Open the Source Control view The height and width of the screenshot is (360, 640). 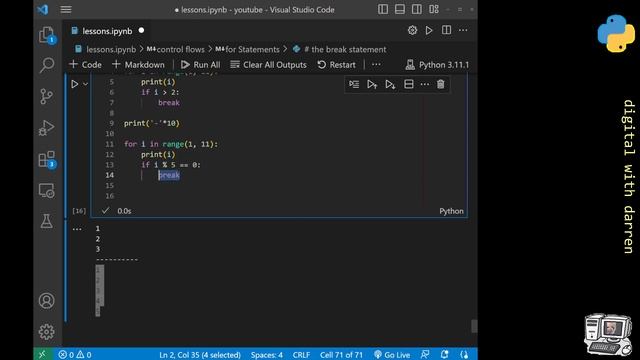coord(47,96)
